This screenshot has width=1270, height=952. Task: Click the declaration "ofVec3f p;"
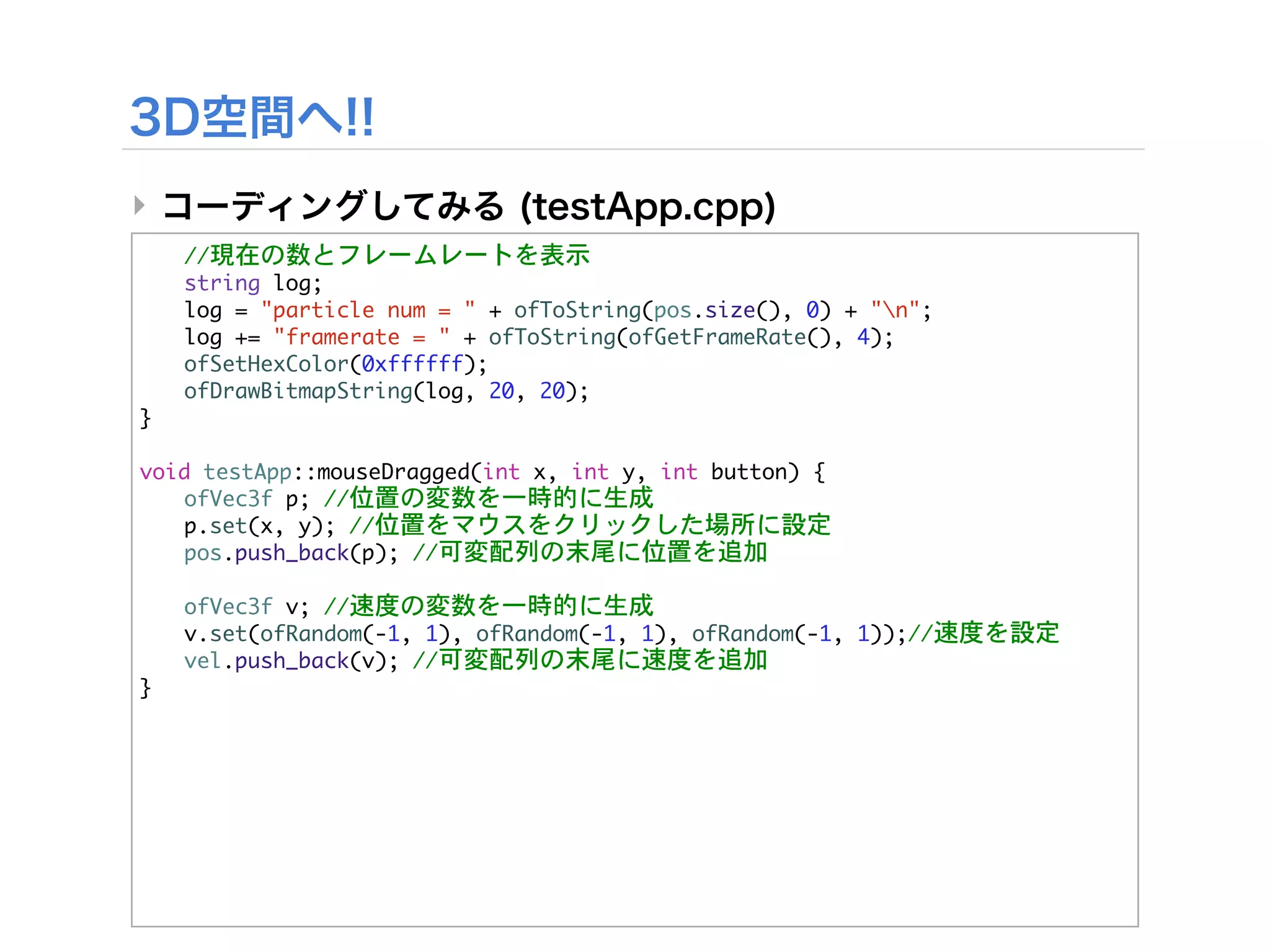[246, 500]
